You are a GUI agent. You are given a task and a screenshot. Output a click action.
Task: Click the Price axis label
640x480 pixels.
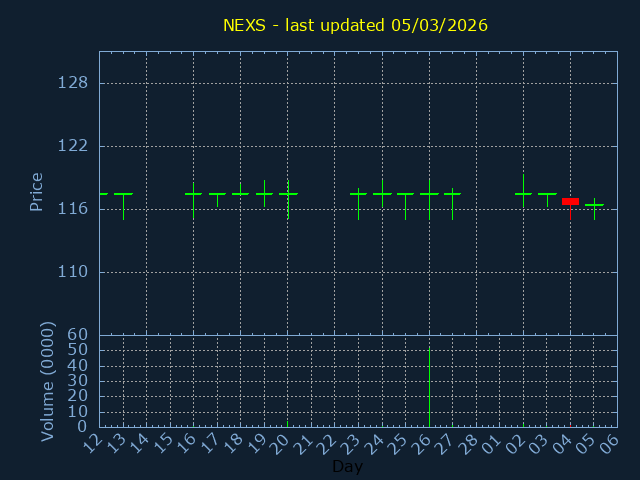point(37,192)
